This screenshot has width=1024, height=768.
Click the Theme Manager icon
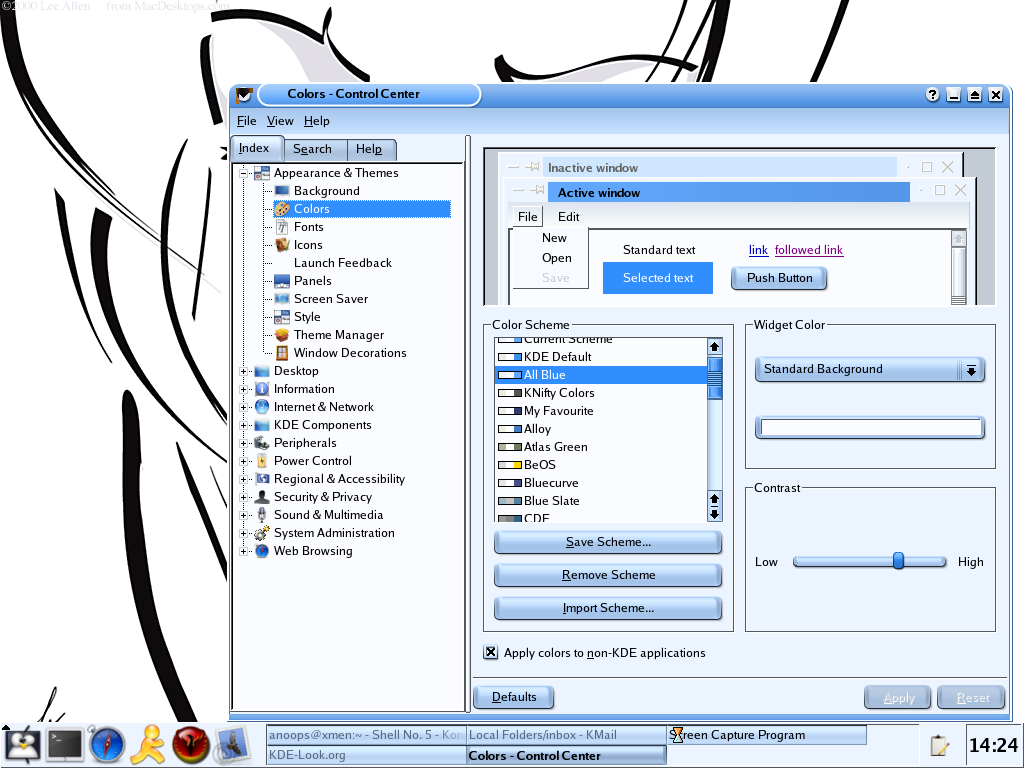[282, 334]
